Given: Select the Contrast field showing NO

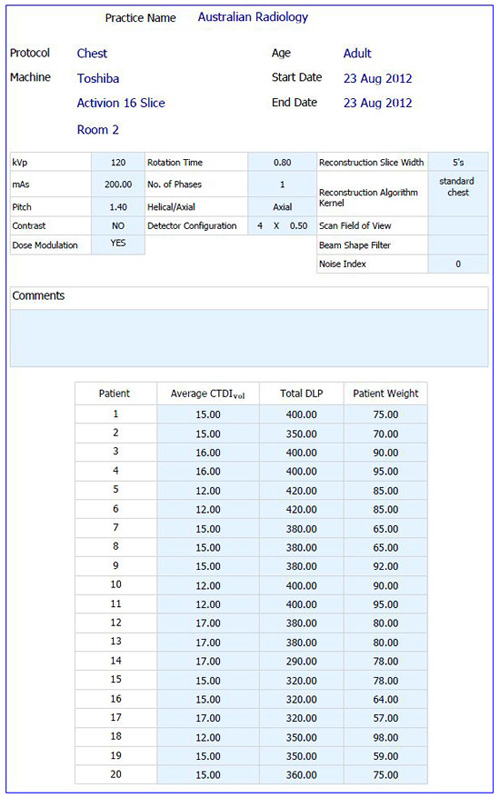Looking at the screenshot, I should [x=118, y=225].
